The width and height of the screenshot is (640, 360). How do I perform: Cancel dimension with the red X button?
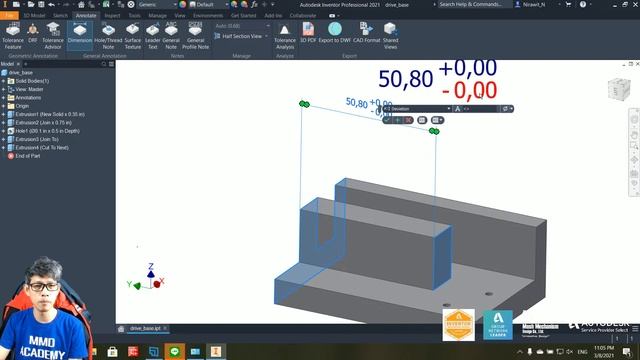click(409, 120)
